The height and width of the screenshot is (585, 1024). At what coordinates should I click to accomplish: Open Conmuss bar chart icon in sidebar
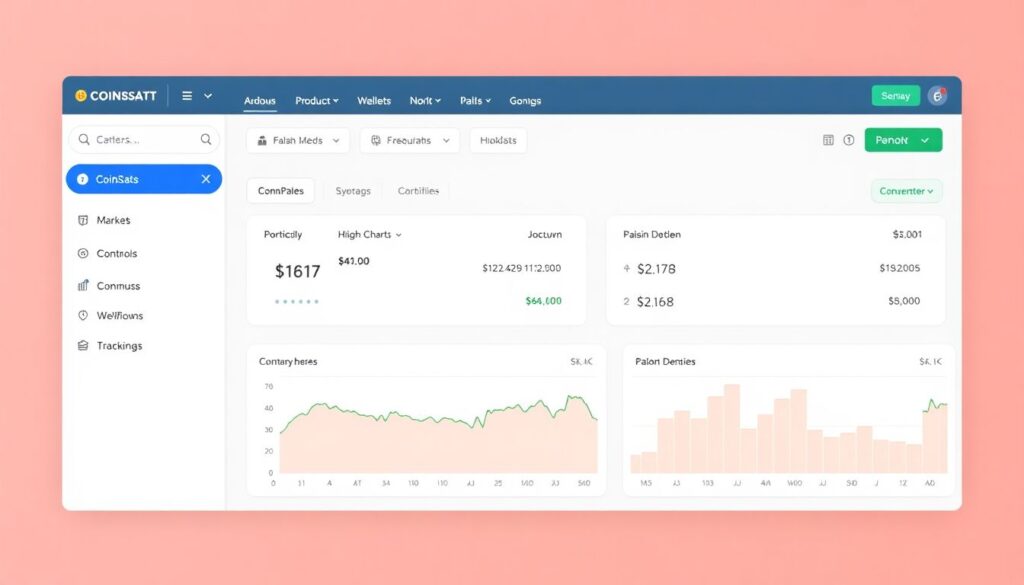tap(82, 286)
